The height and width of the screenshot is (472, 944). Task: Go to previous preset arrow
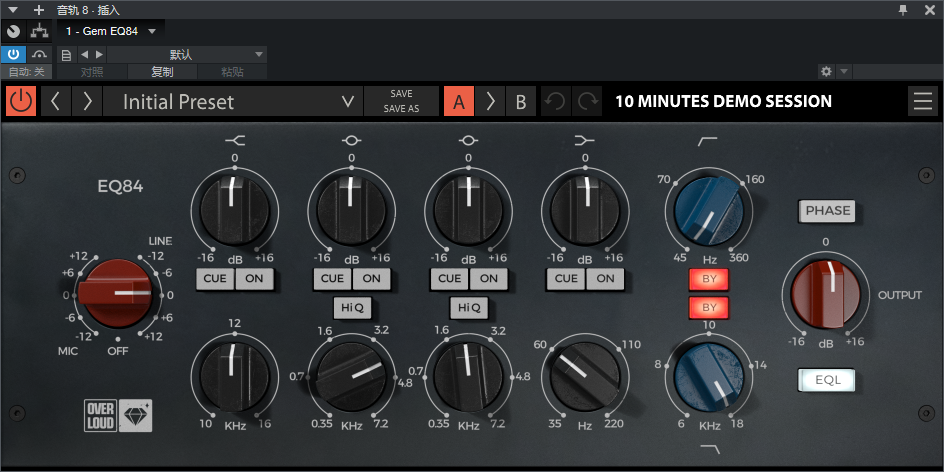(56, 101)
